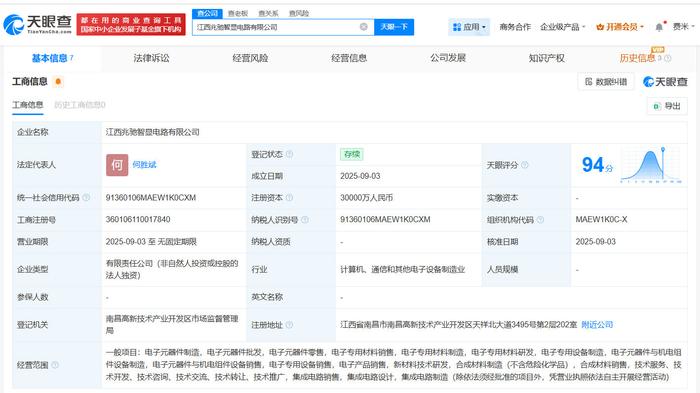
Task: Click the help icon next to 组织机构代码
Action: (540, 219)
